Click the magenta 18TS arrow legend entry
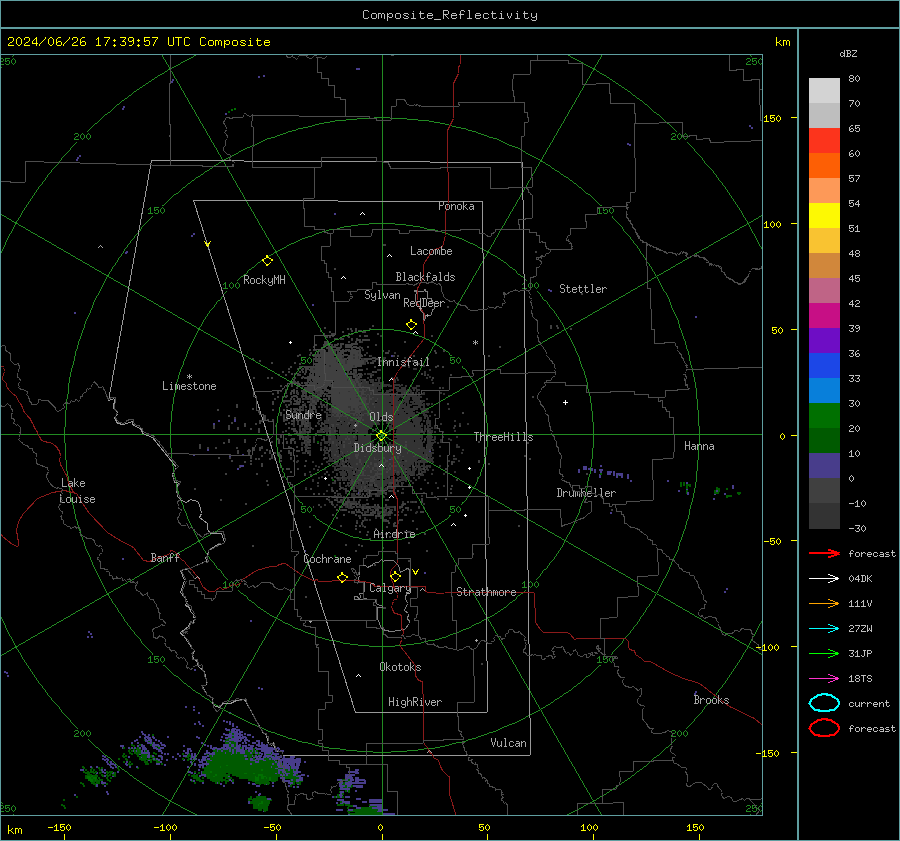Viewport: 900px width, 841px height. pos(824,678)
